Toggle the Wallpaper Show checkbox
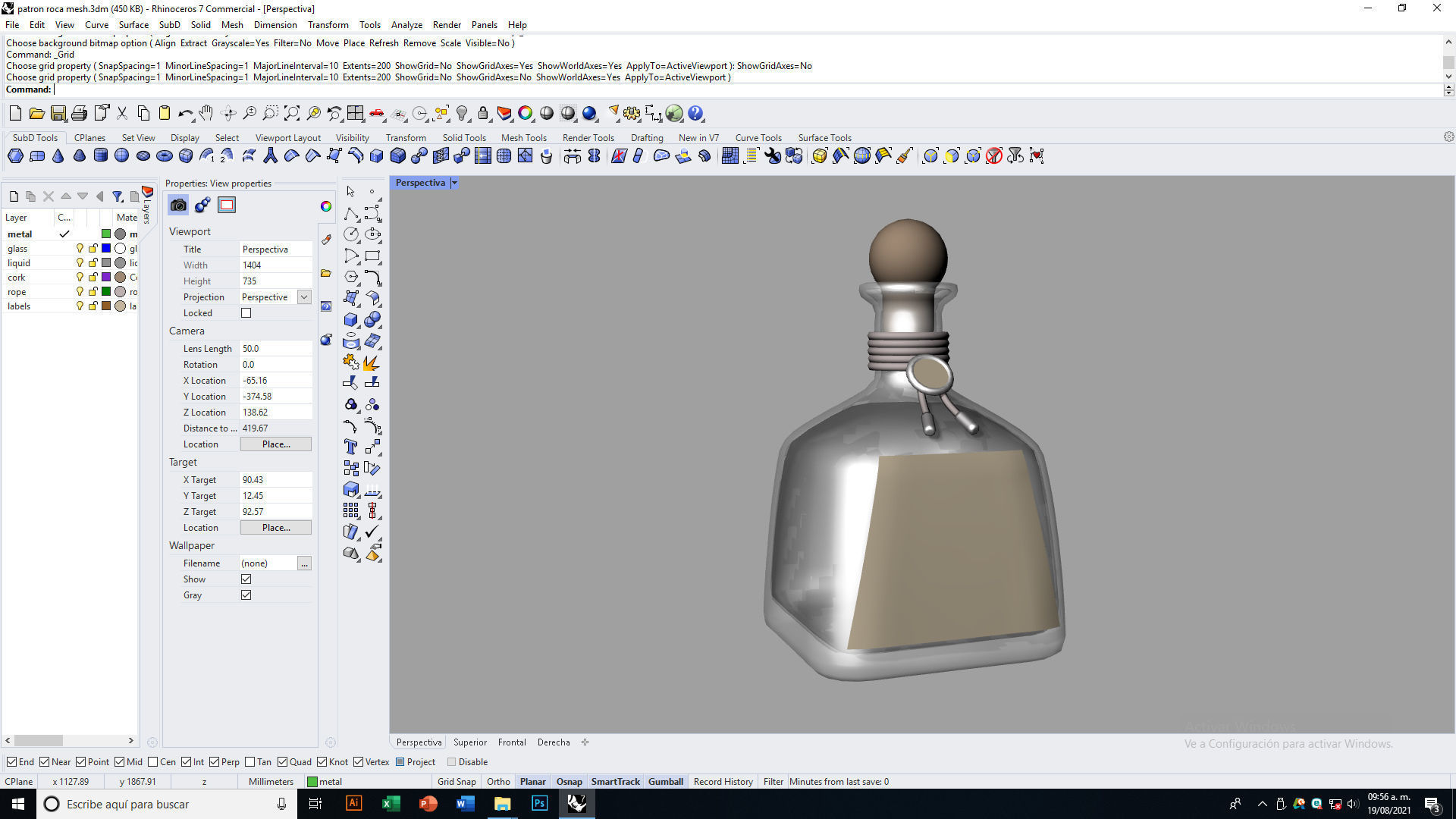Image resolution: width=1456 pixels, height=819 pixels. [246, 579]
